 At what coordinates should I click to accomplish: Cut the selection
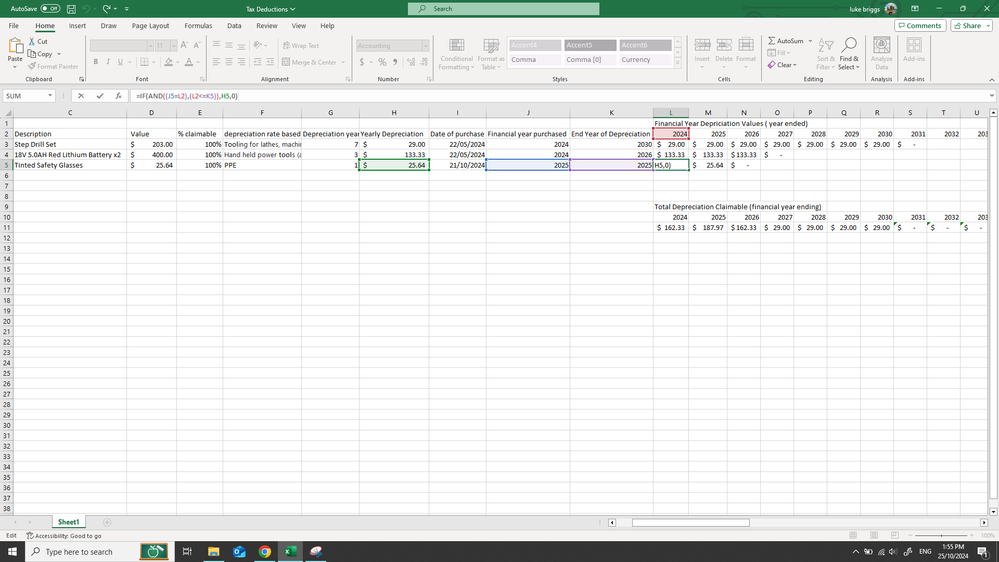pyautogui.click(x=38, y=41)
